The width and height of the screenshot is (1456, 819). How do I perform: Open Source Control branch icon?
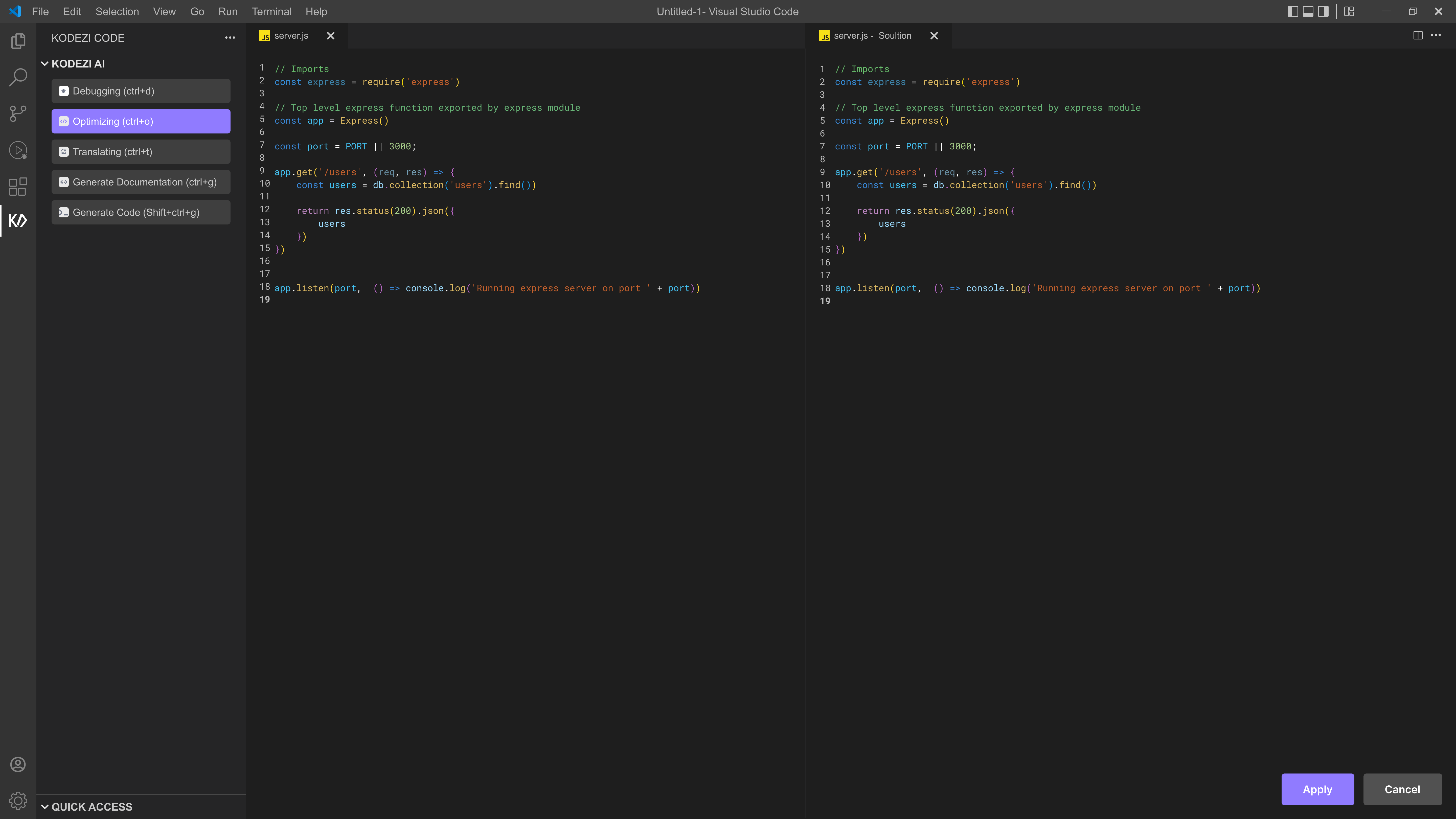click(x=18, y=113)
